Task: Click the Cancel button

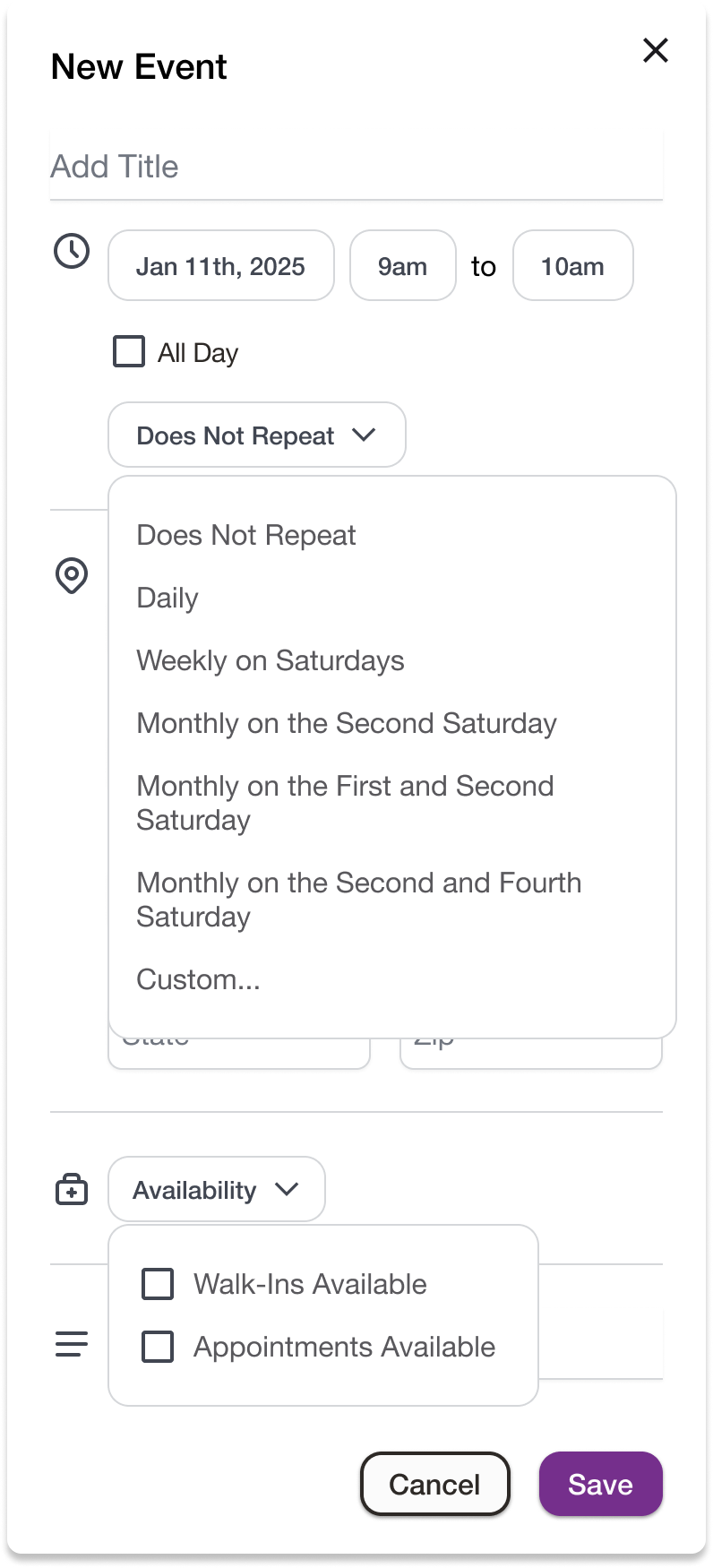Action: point(434,1485)
